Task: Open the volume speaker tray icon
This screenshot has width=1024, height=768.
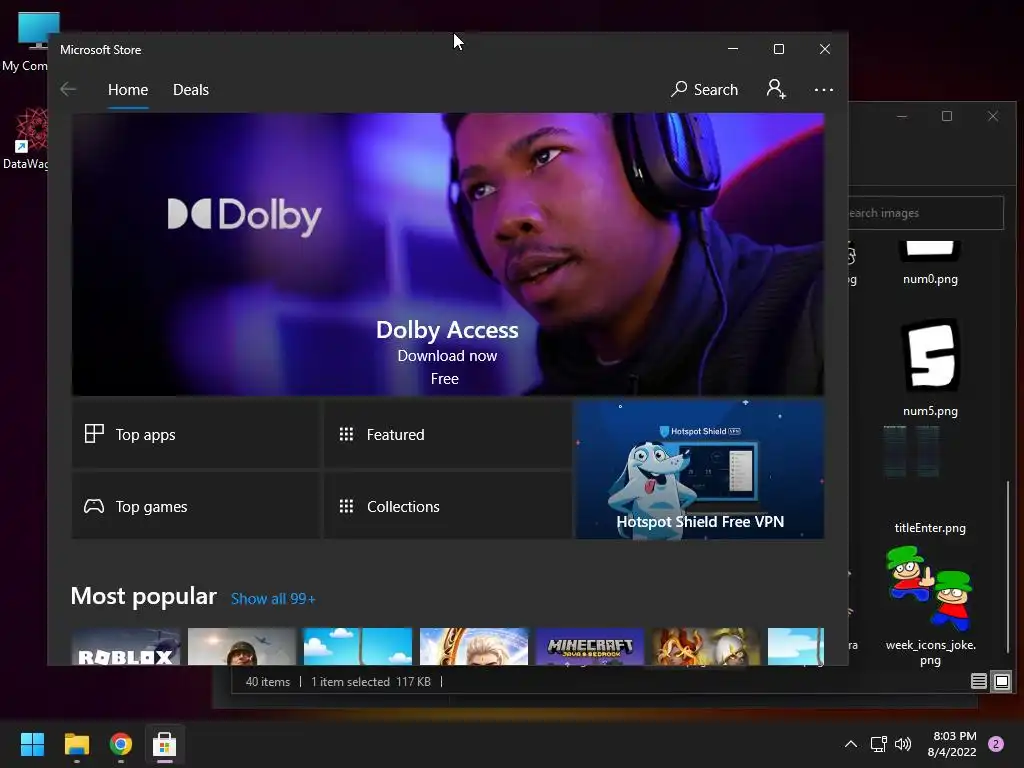Action: [x=903, y=744]
